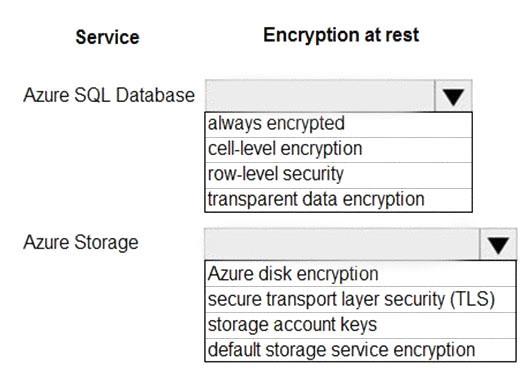This screenshot has width=523, height=372.
Task: Set Storage encryption to default storage service encryption
Action: pyautogui.click(x=361, y=350)
